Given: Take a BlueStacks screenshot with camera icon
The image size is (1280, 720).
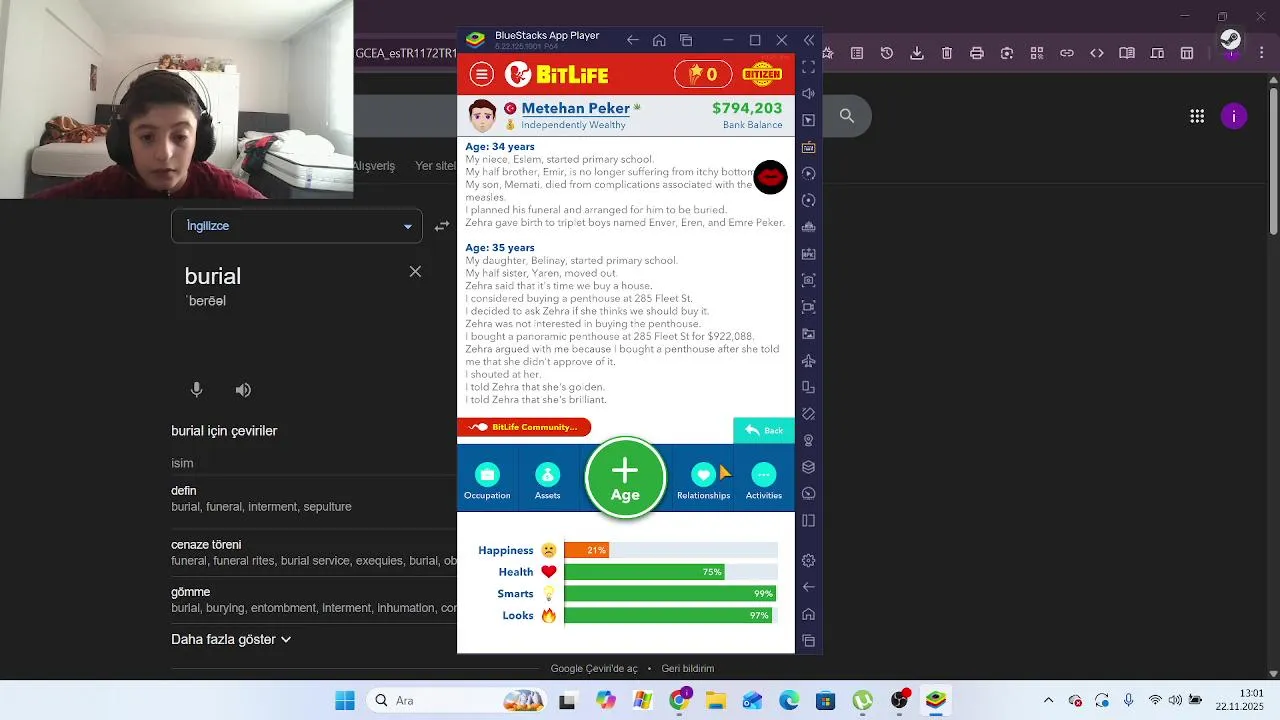Looking at the screenshot, I should click(809, 280).
